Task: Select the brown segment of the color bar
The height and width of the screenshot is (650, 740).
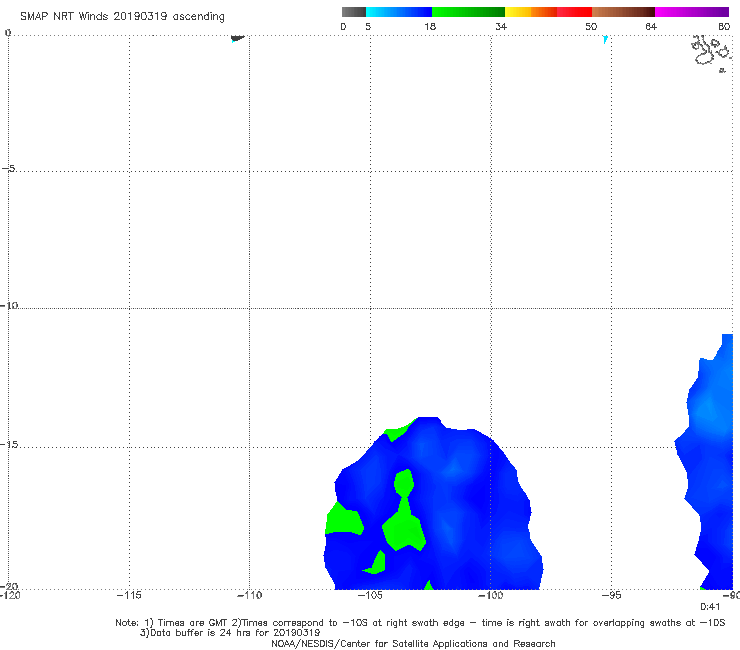Action: pos(623,12)
